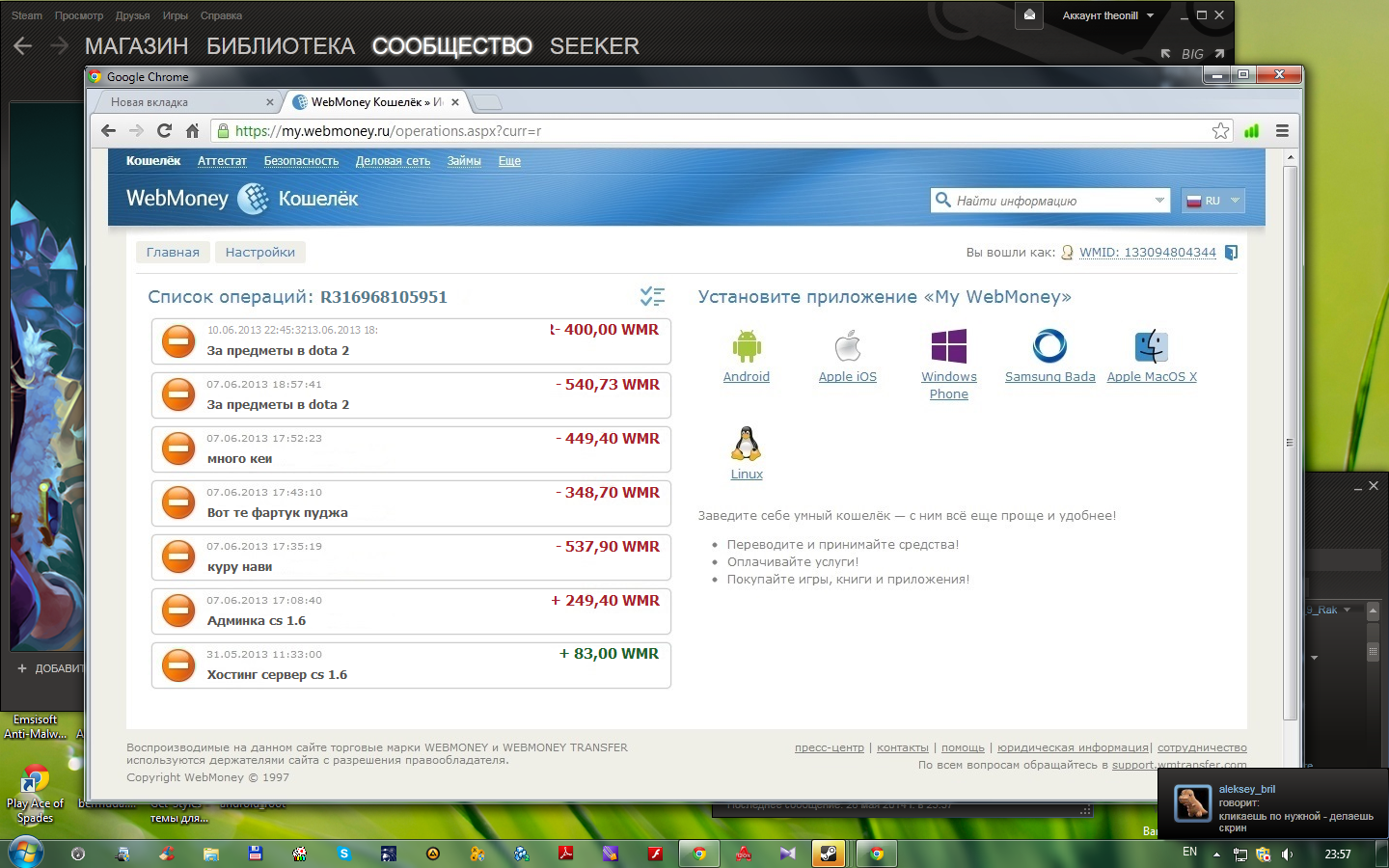Open Безопасность in the WebMoney top menu
The image size is (1389, 868).
pos(301,161)
